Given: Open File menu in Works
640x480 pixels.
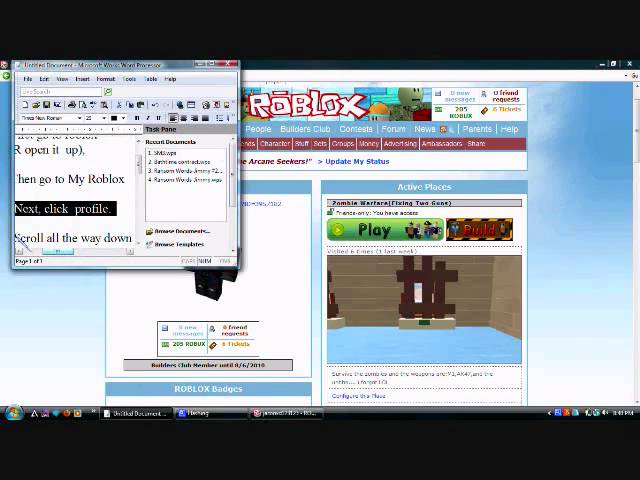Looking at the screenshot, I should click(x=27, y=79).
